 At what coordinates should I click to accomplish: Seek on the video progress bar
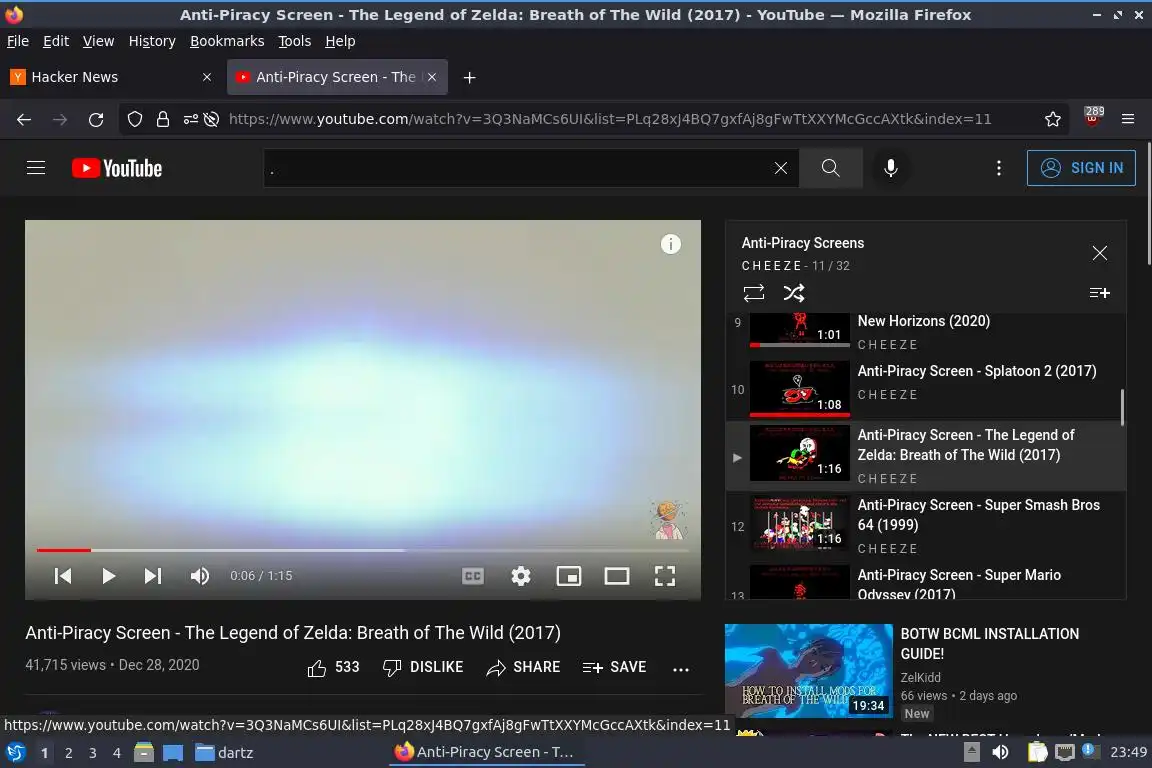pos(362,550)
